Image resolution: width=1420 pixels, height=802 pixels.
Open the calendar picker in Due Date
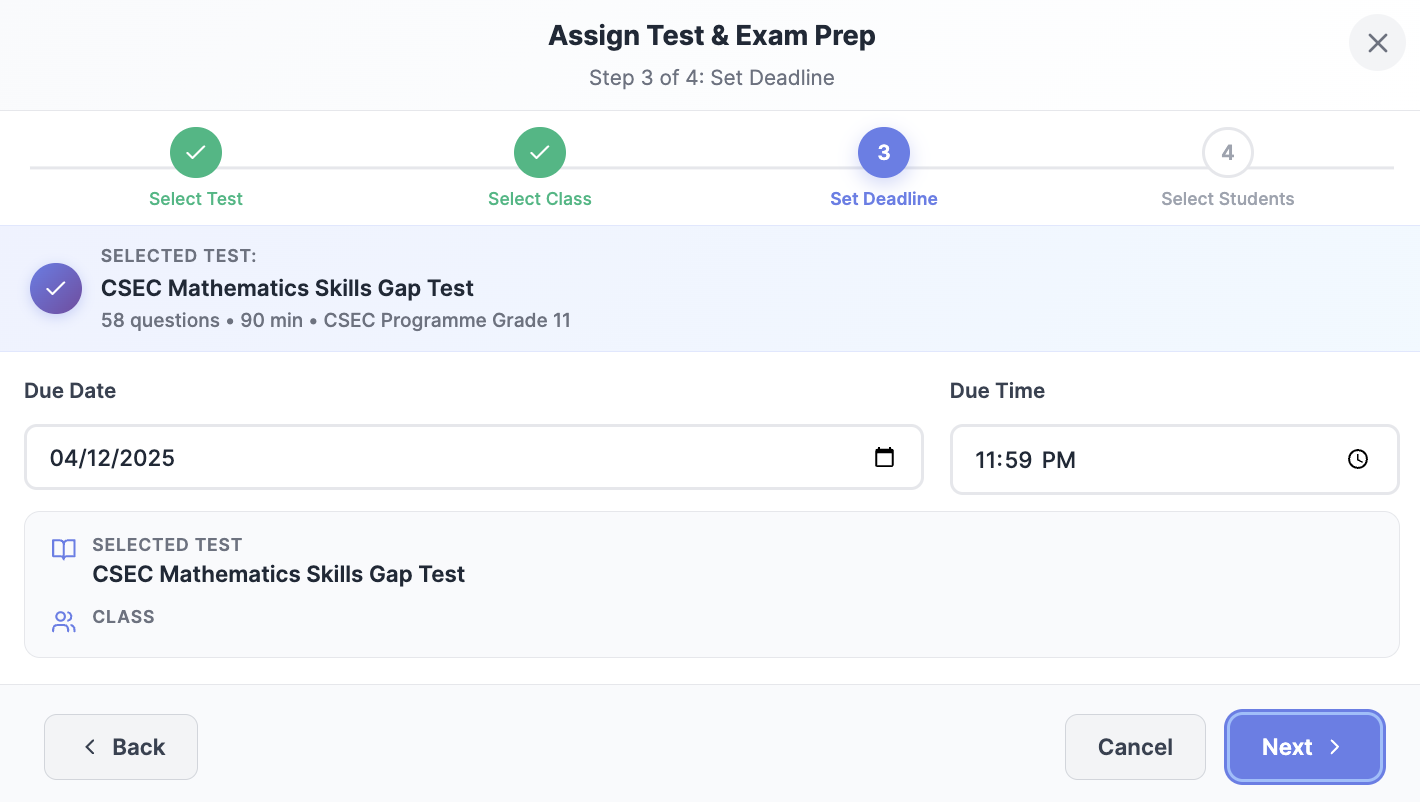884,458
